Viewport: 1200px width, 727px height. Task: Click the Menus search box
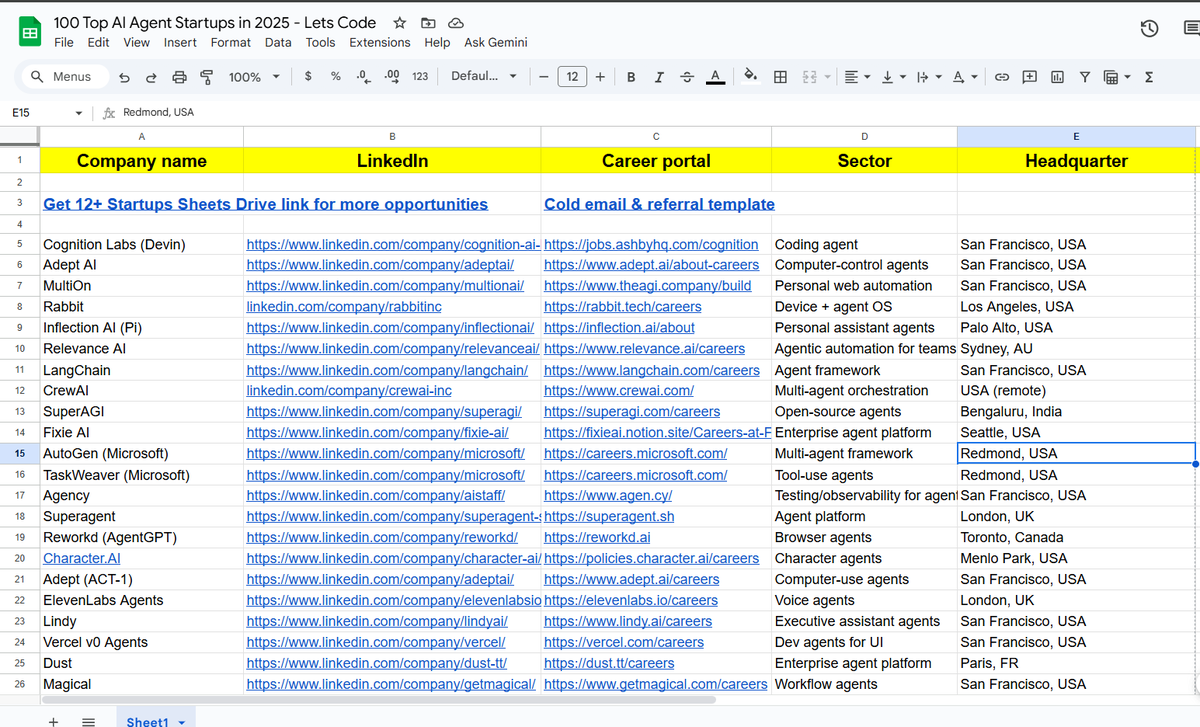(63, 76)
